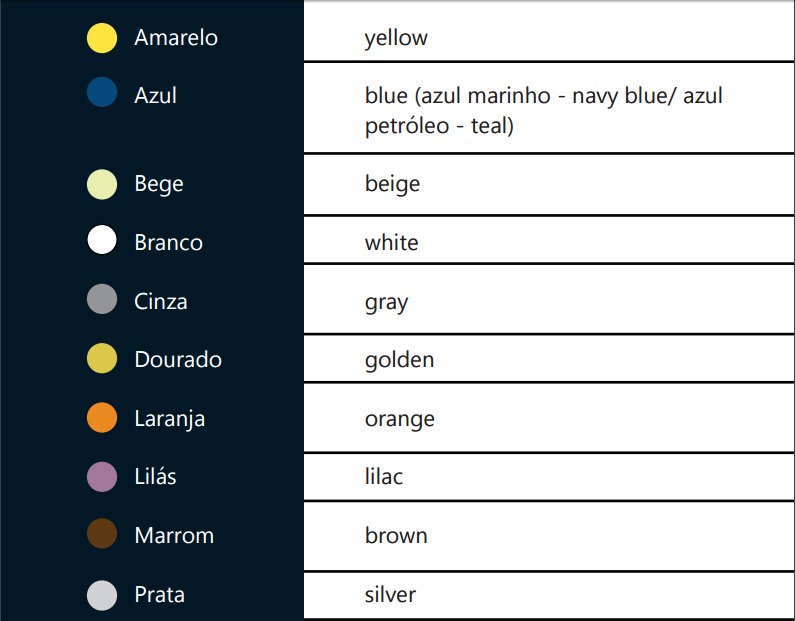
Task: Select the word Dourado
Action: (178, 359)
